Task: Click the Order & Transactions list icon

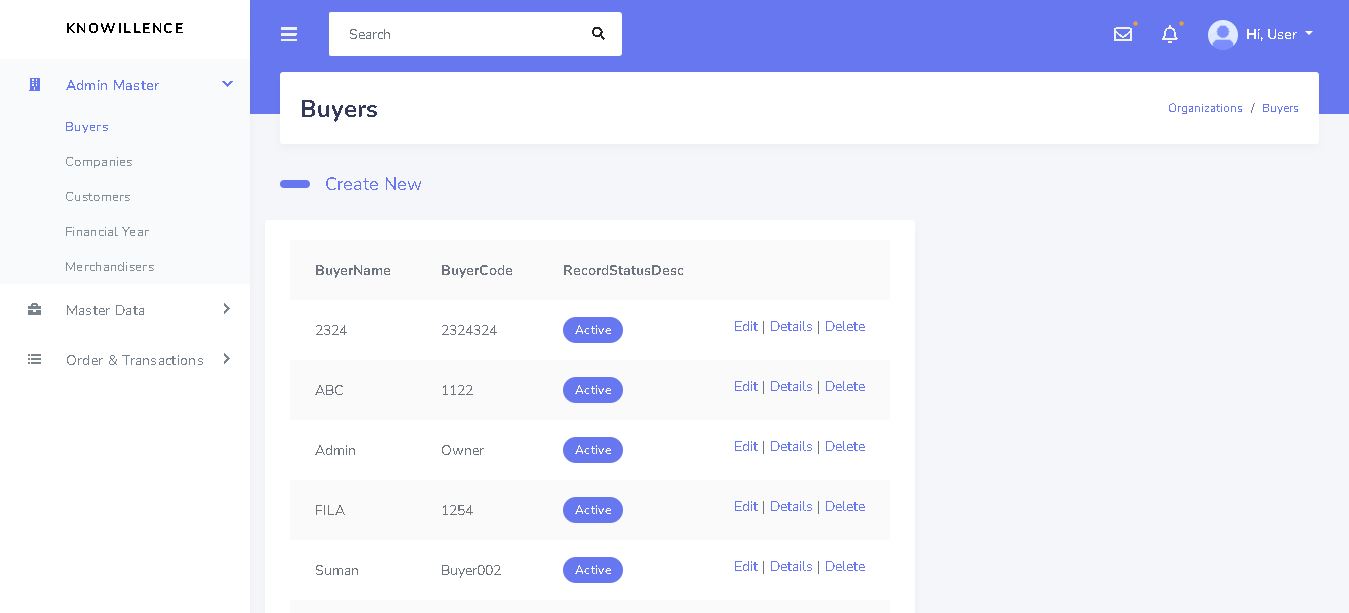Action: click(x=35, y=360)
